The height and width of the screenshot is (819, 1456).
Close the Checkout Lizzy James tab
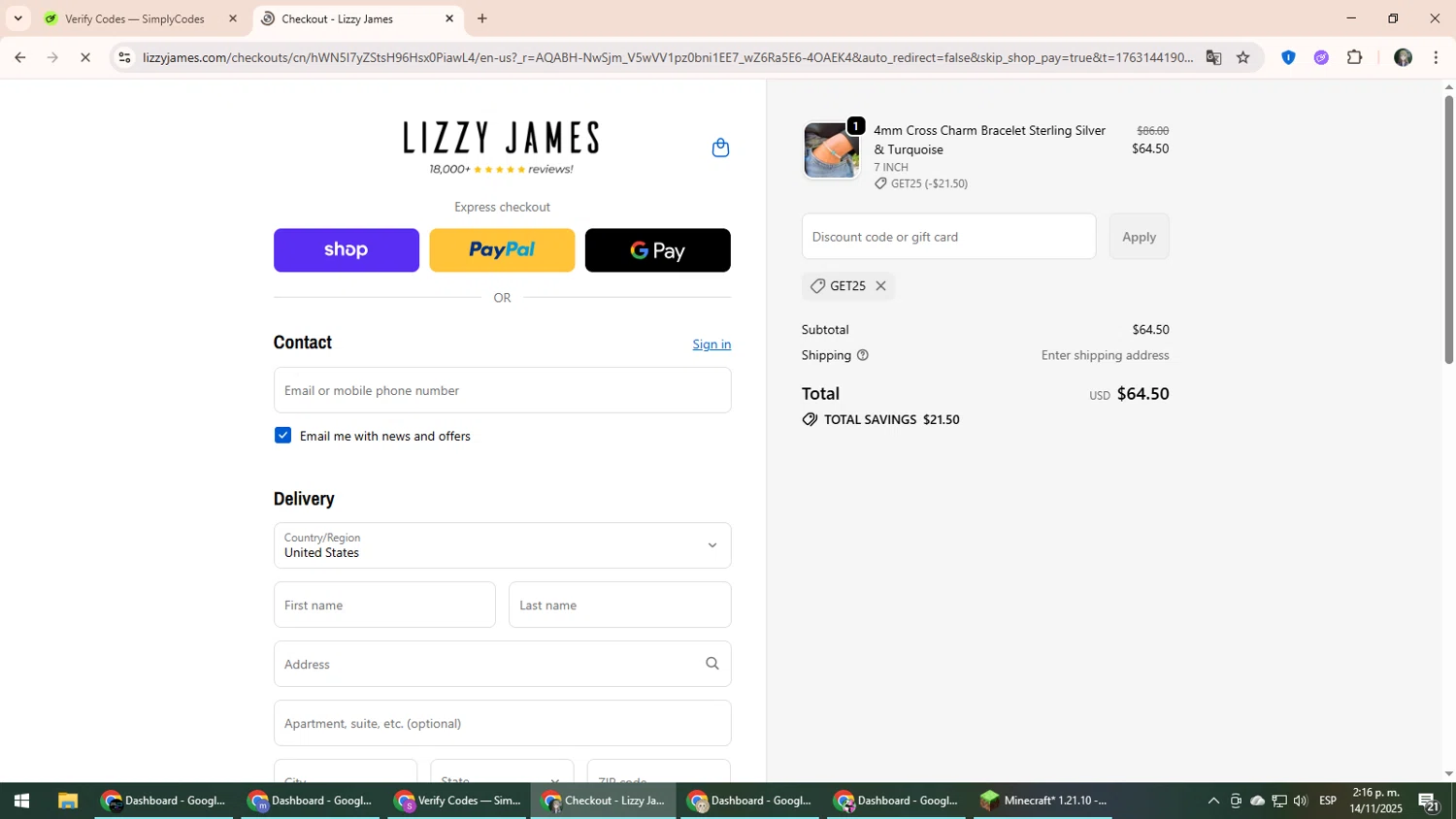[449, 18]
